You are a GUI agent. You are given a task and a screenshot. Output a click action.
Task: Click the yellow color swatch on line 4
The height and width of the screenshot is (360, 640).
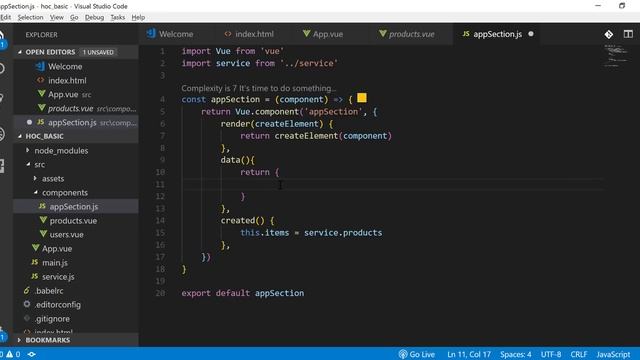click(x=362, y=98)
